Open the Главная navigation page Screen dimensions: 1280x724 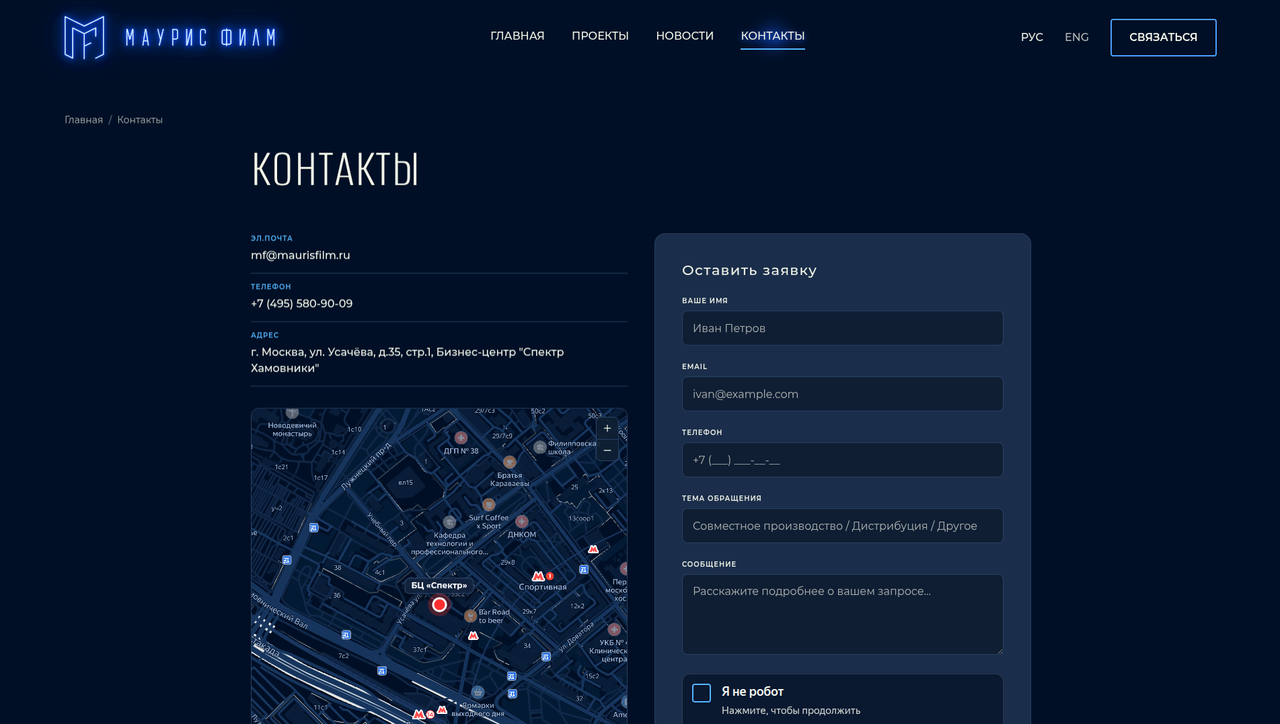click(x=517, y=36)
